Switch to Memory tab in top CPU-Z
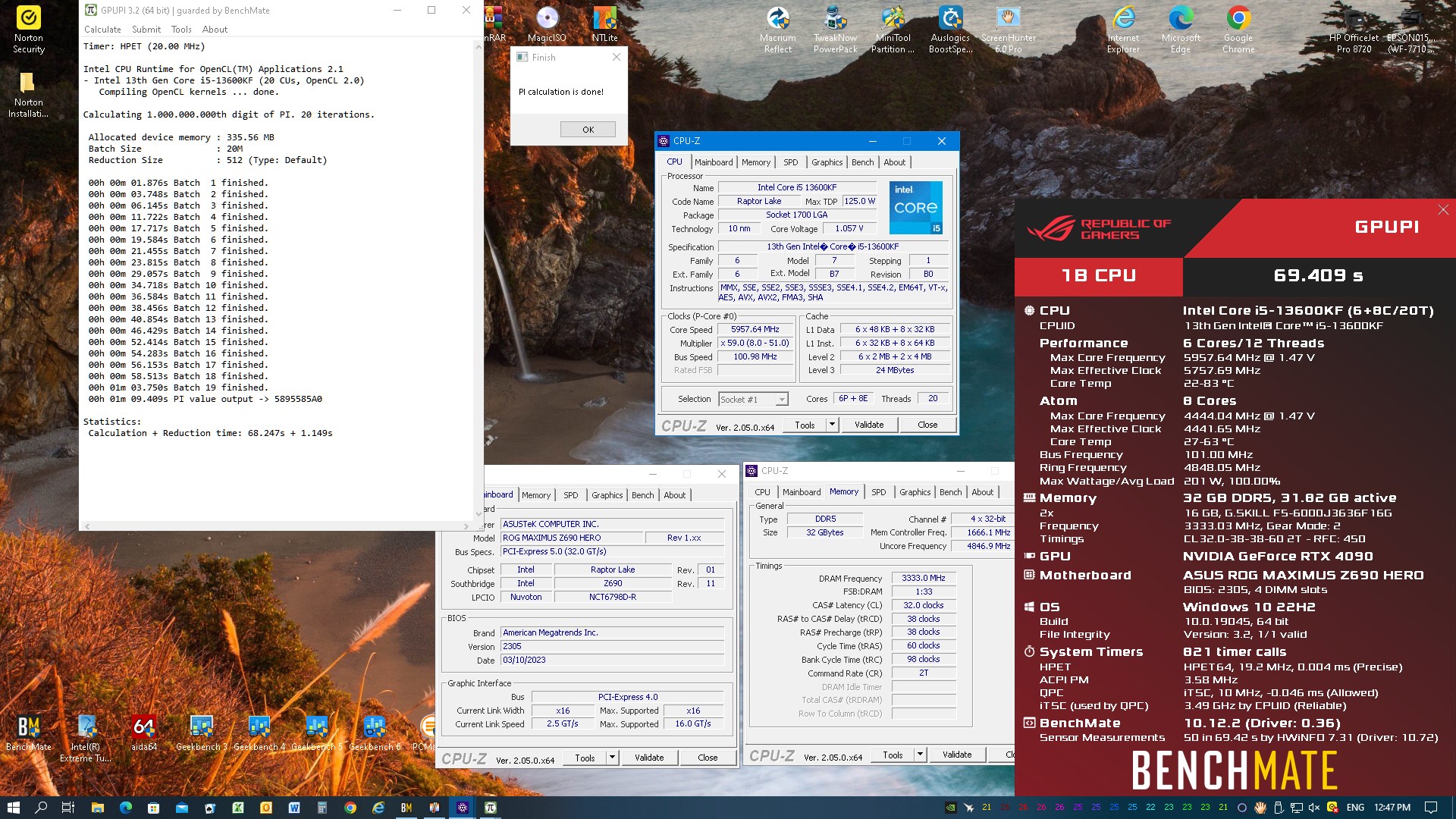 756,162
